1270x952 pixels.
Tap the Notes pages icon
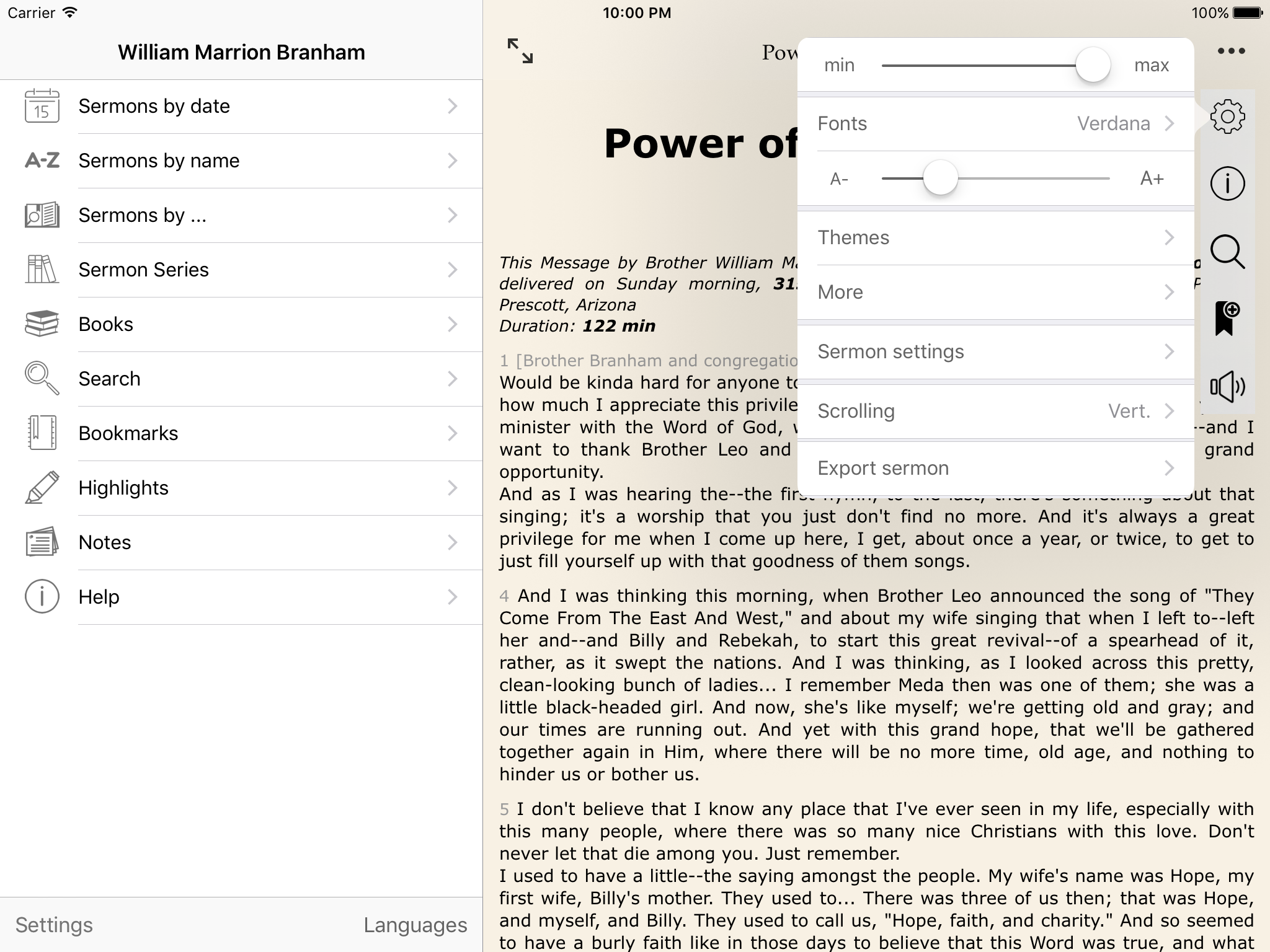click(42, 542)
